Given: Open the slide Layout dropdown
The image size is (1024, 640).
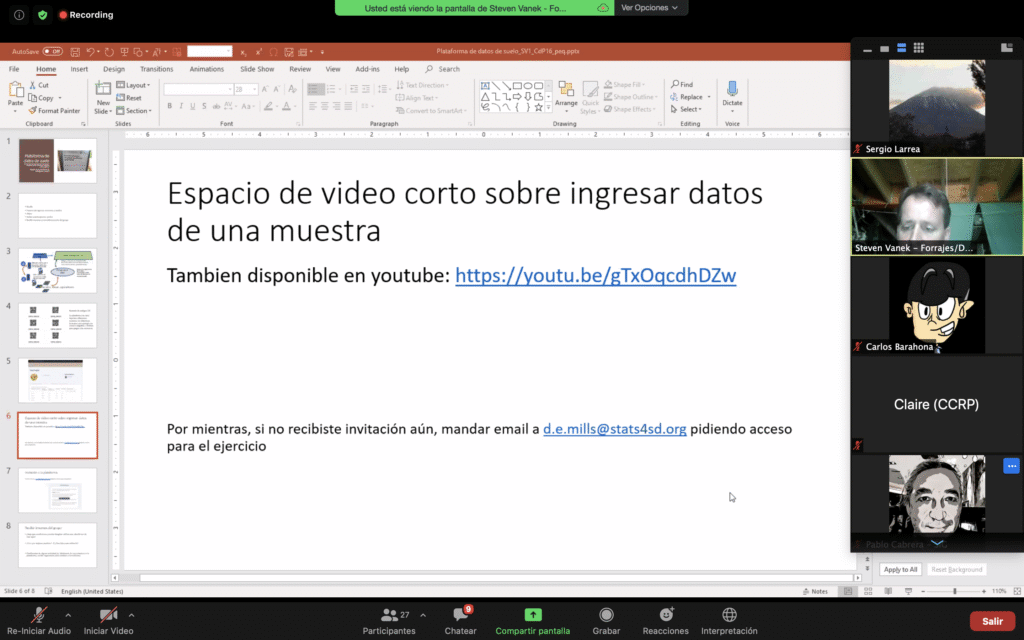Looking at the screenshot, I should (x=136, y=86).
